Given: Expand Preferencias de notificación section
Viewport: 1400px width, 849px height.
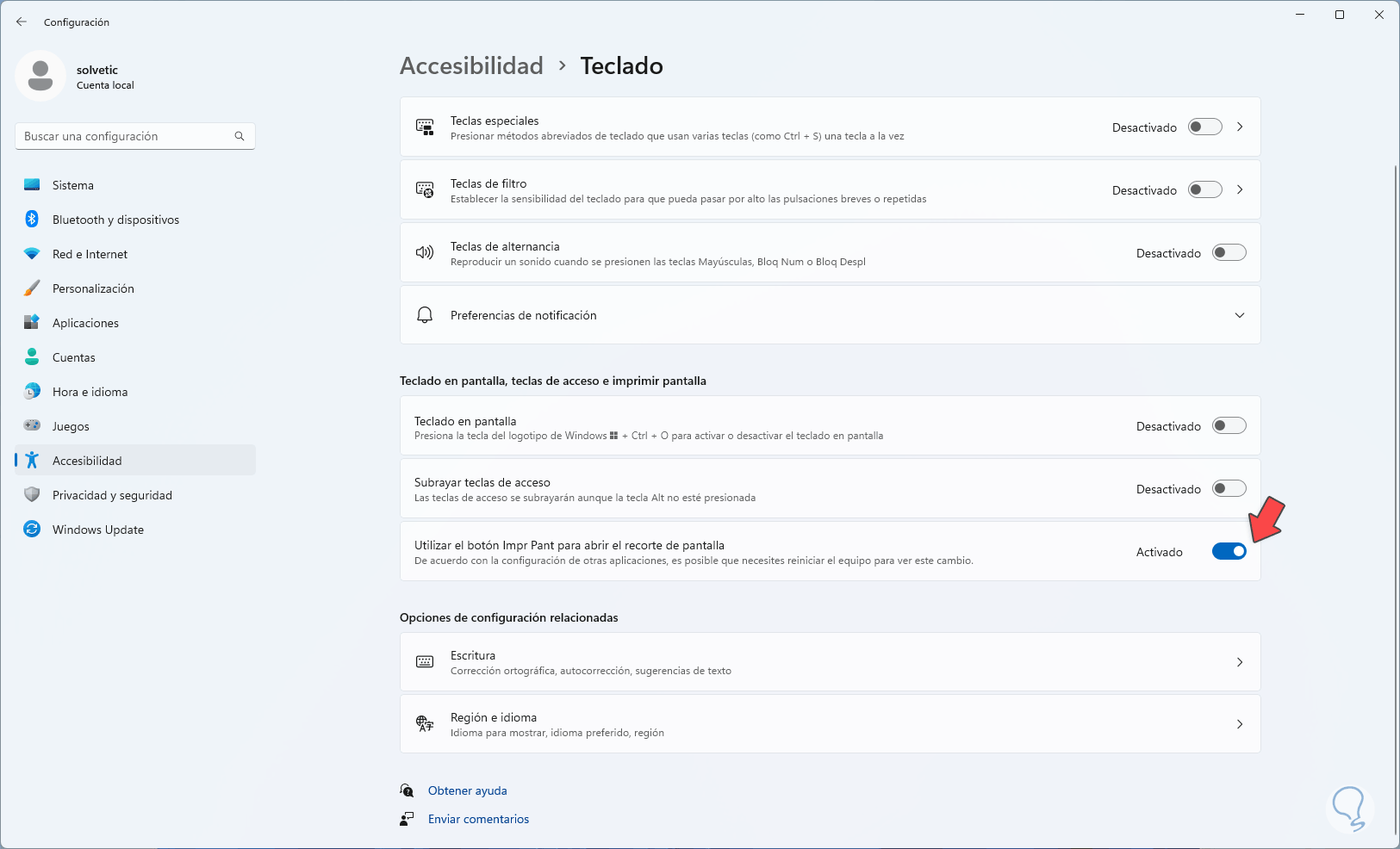Looking at the screenshot, I should [1239, 315].
